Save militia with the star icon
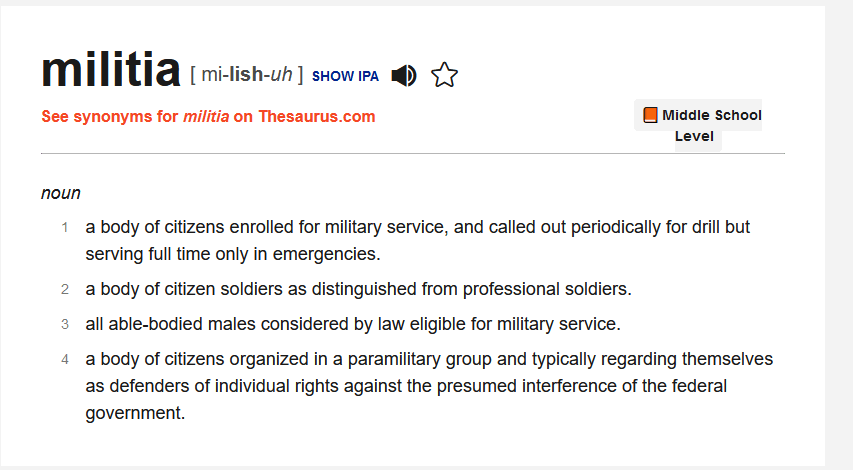Screen dimensions: 853x470 coord(444,75)
